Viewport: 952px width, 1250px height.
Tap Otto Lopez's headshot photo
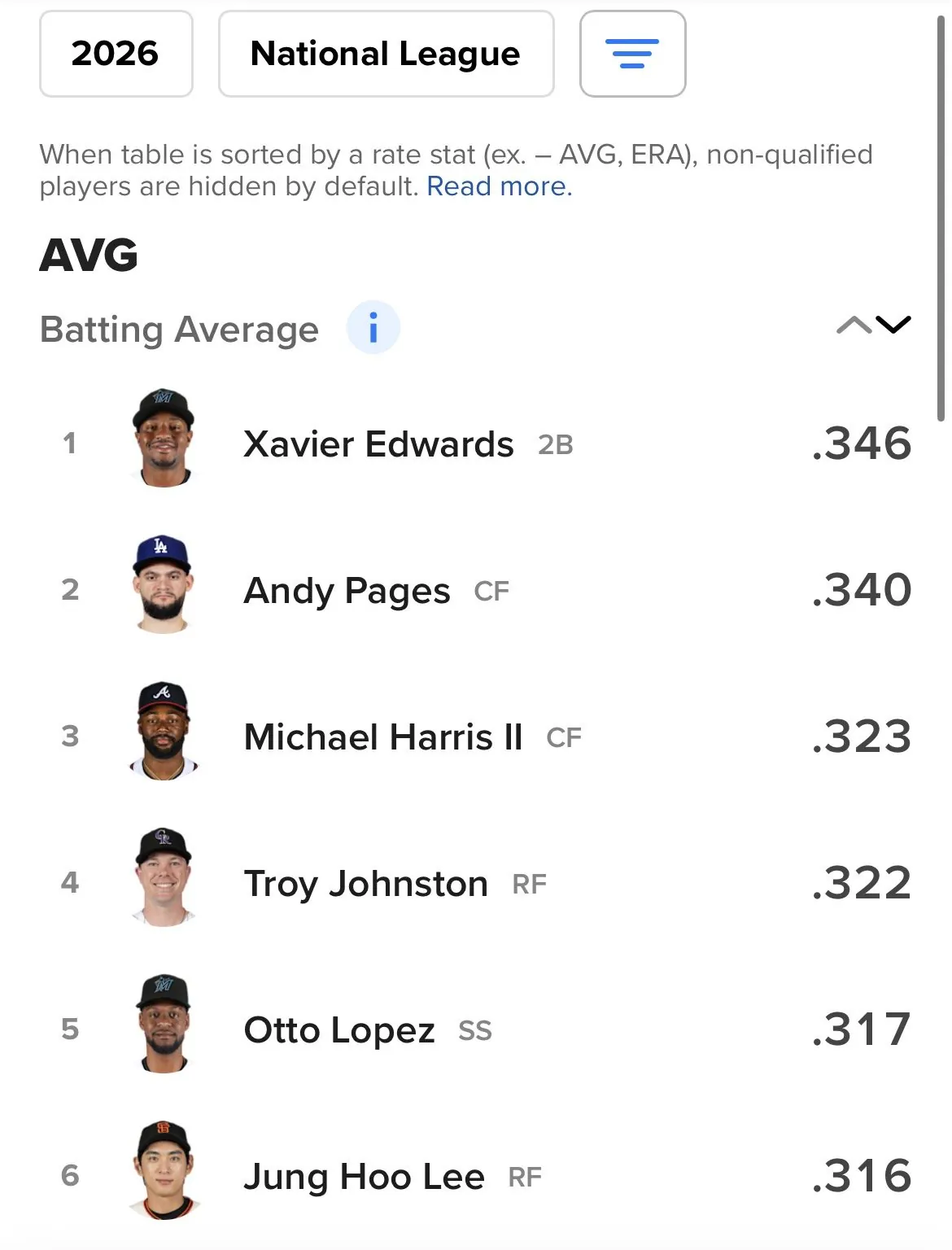coord(164,1024)
